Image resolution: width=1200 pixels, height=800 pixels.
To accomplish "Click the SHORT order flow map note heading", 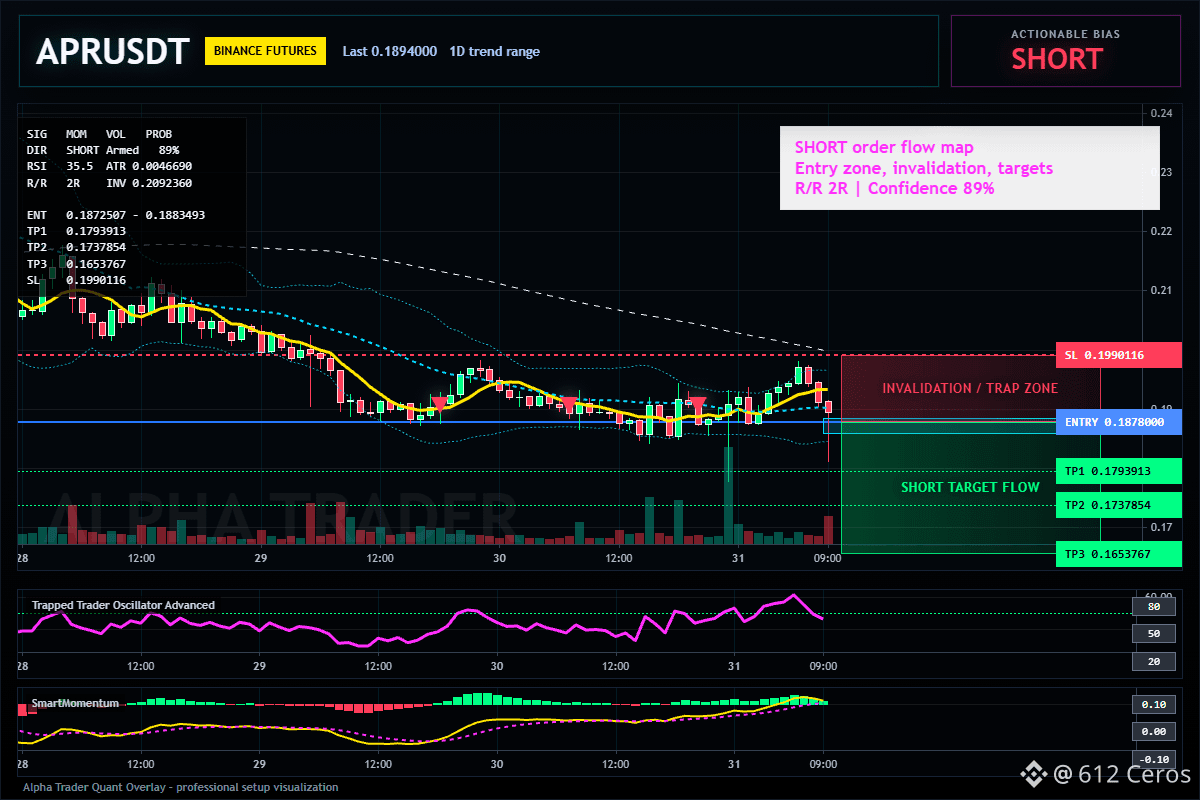I will click(x=884, y=148).
